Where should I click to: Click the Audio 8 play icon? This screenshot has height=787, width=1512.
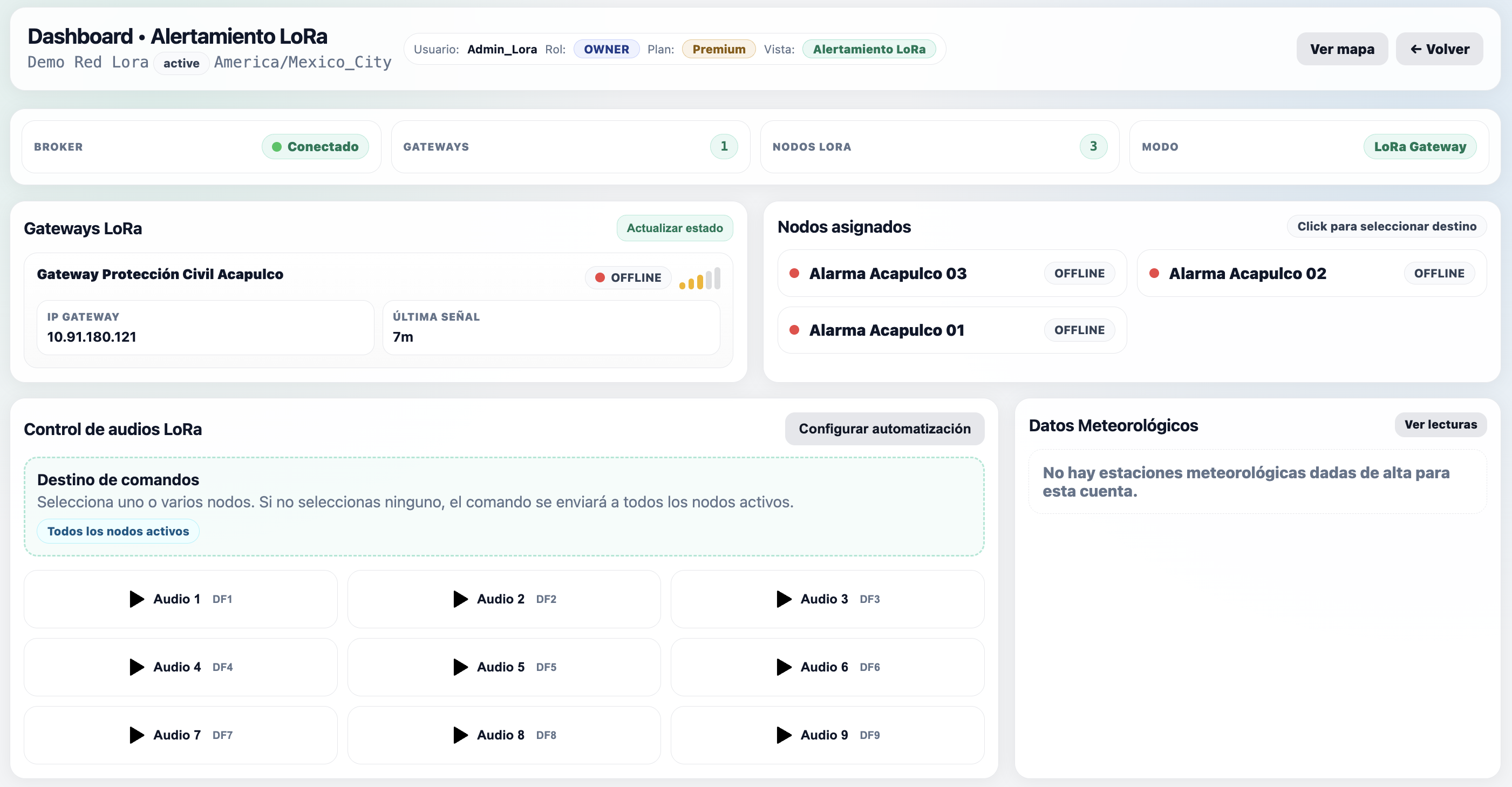coord(460,735)
